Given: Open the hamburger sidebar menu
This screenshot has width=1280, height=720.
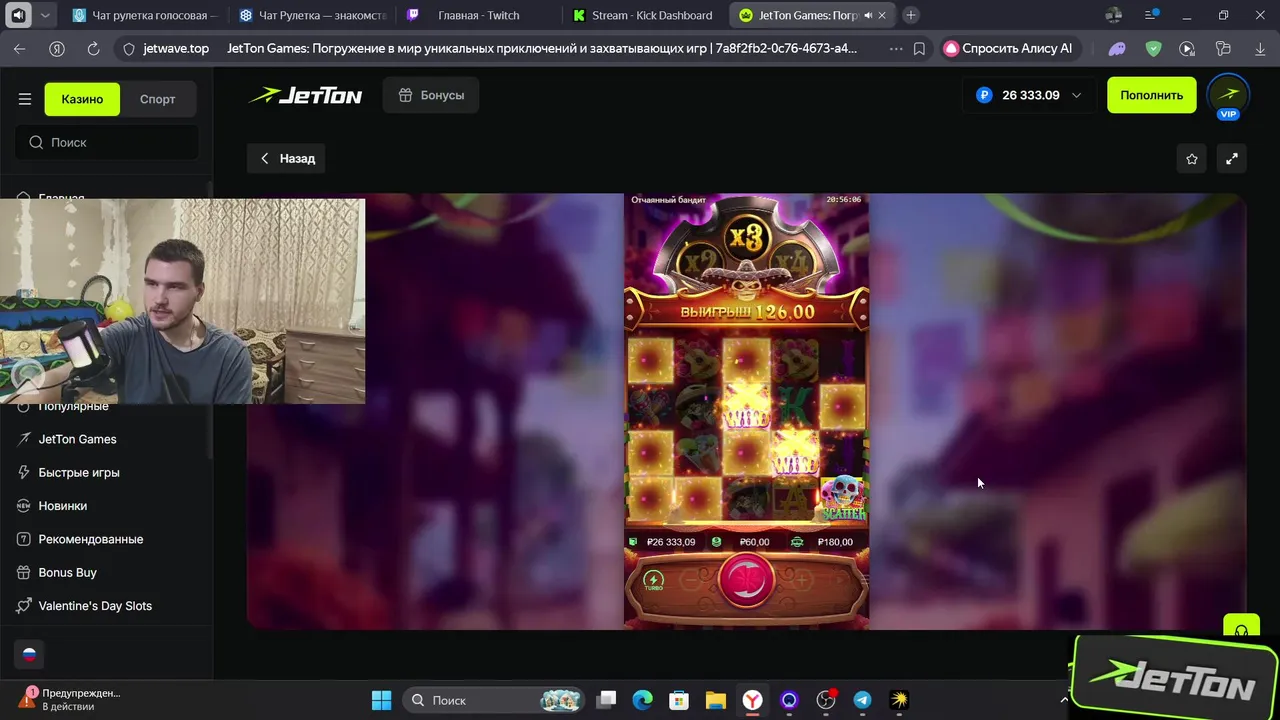Looking at the screenshot, I should (x=25, y=99).
